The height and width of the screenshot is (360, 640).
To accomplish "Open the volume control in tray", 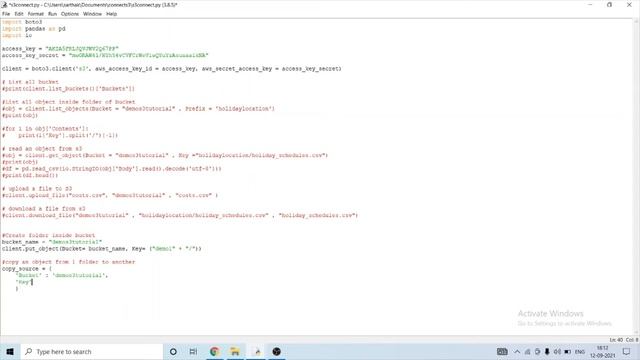I will click(557, 351).
